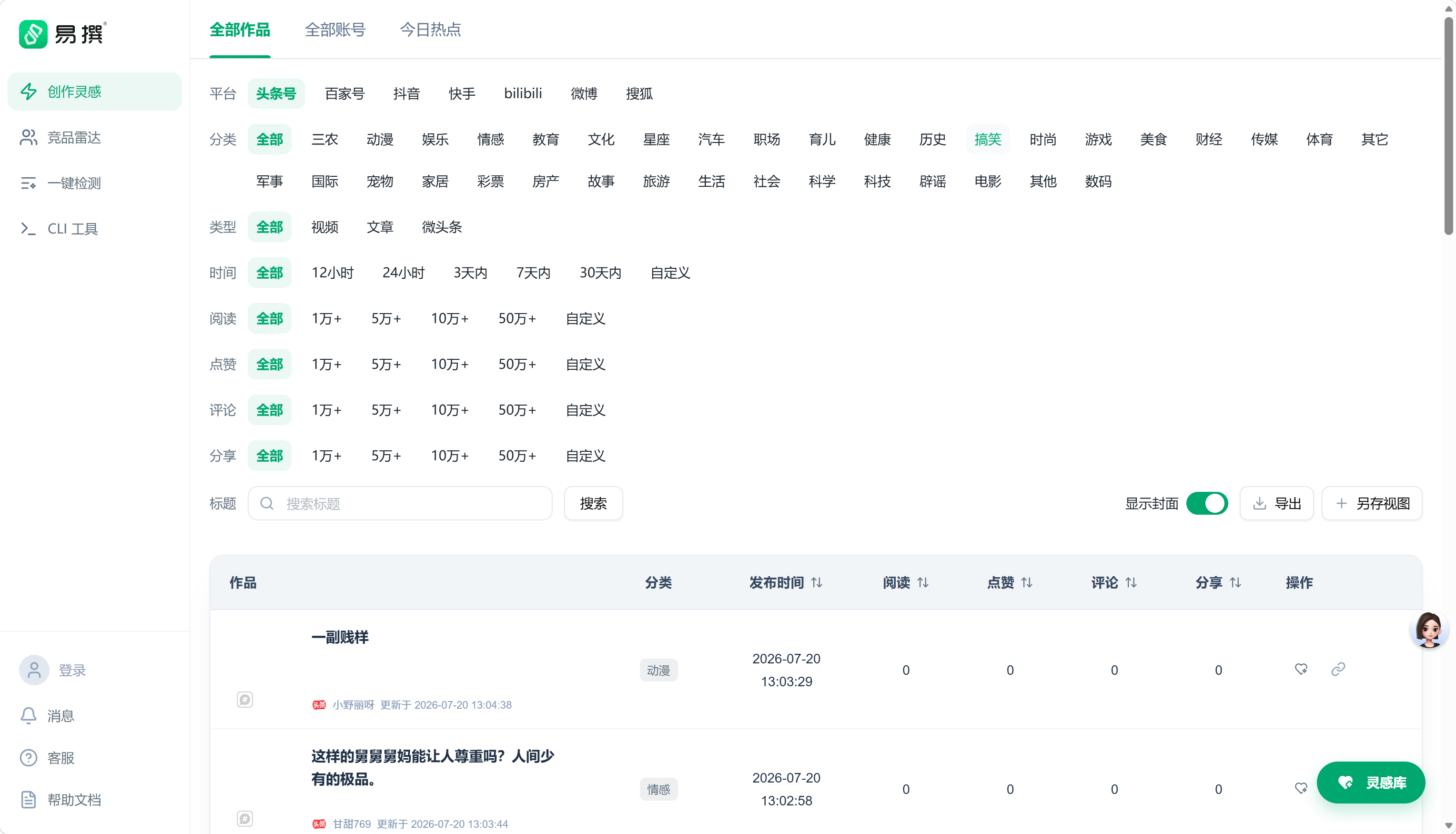
Task: Open author 甘甜769 link
Action: pos(352,824)
